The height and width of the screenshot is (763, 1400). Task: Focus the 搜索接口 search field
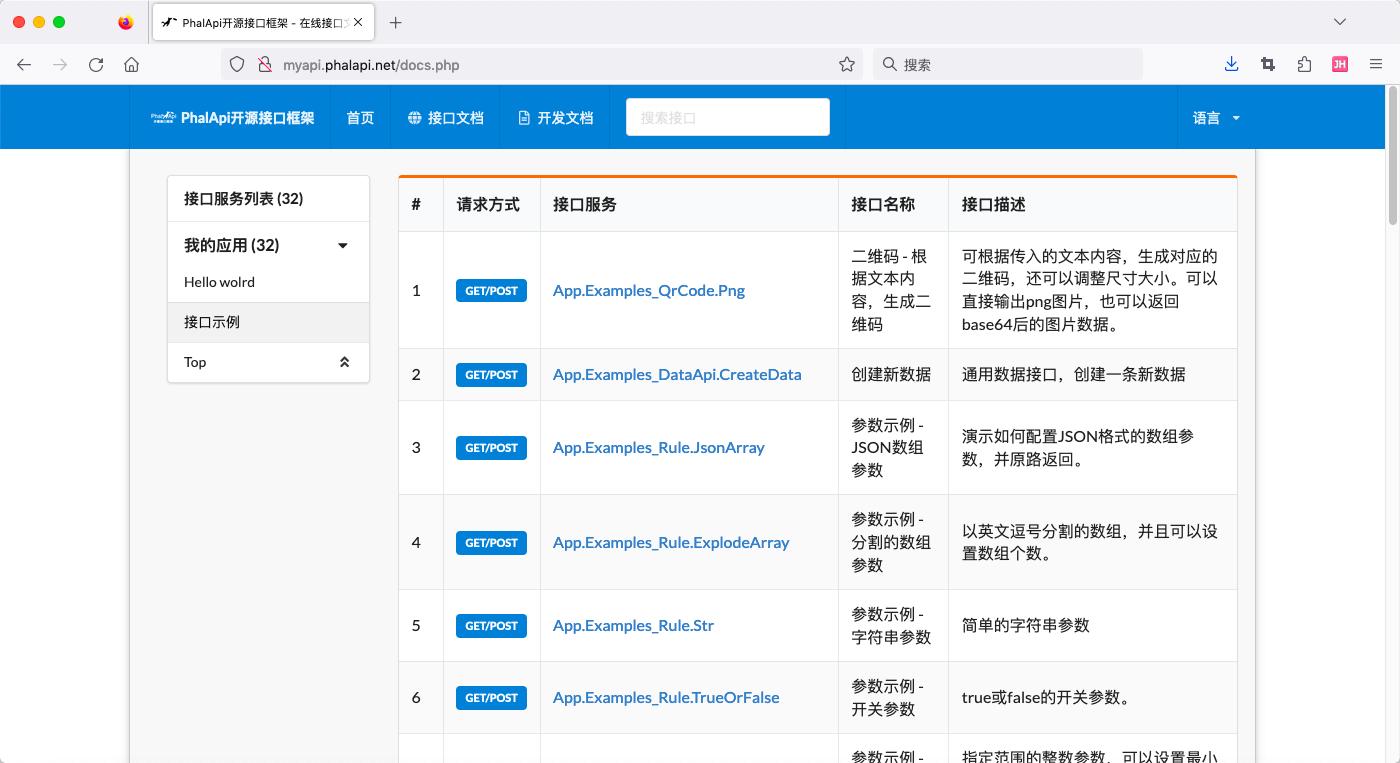coord(728,117)
